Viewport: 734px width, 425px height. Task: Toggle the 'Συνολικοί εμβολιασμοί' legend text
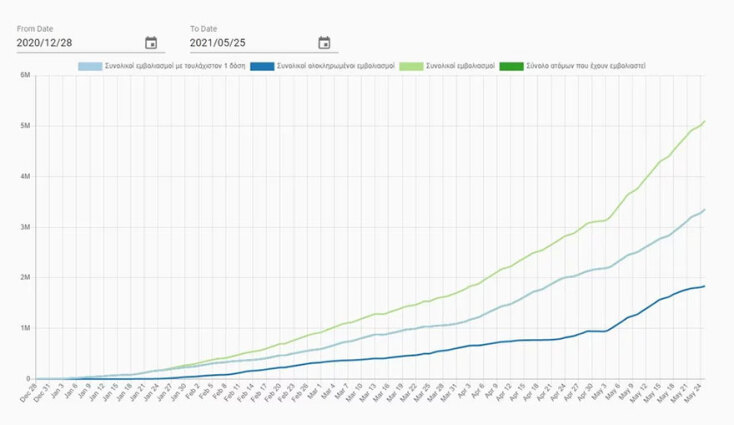pos(459,66)
